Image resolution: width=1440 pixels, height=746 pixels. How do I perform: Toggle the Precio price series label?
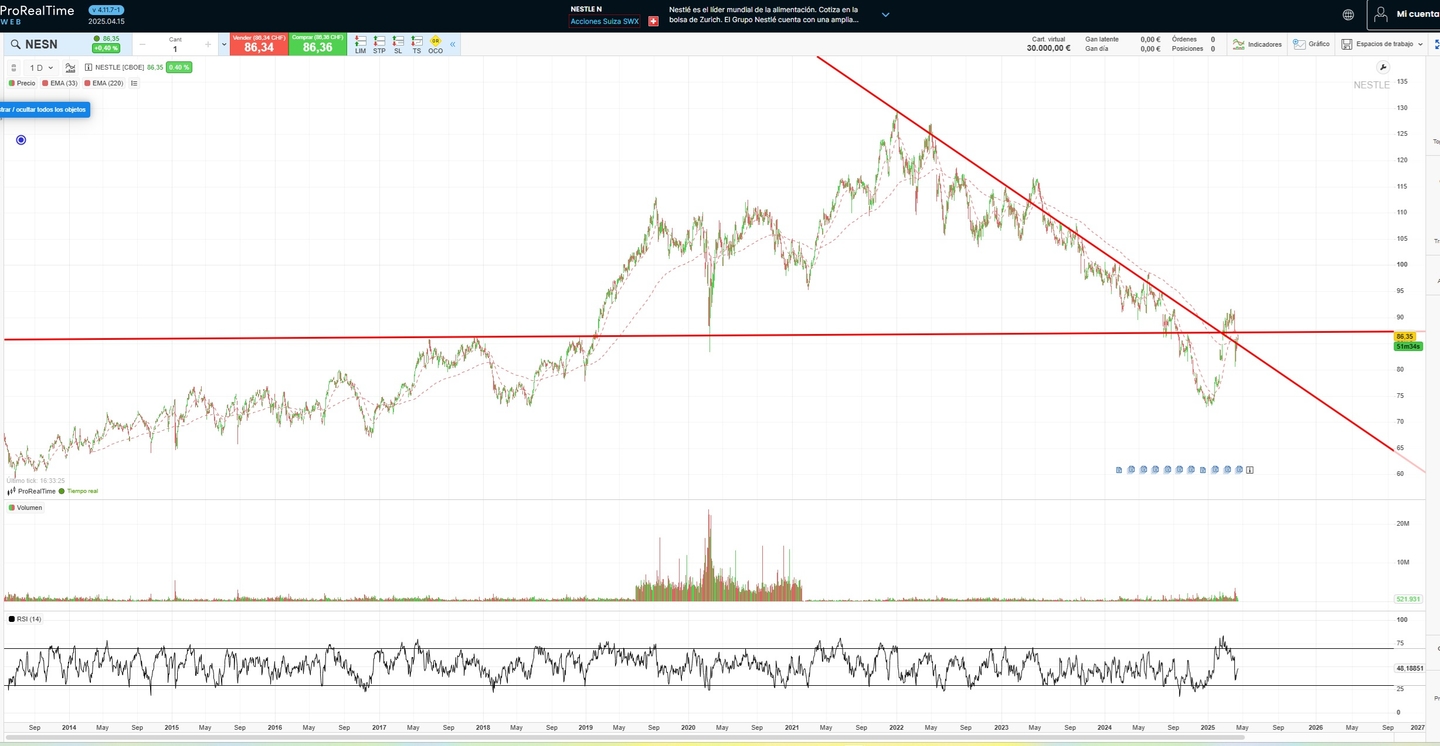coord(23,83)
